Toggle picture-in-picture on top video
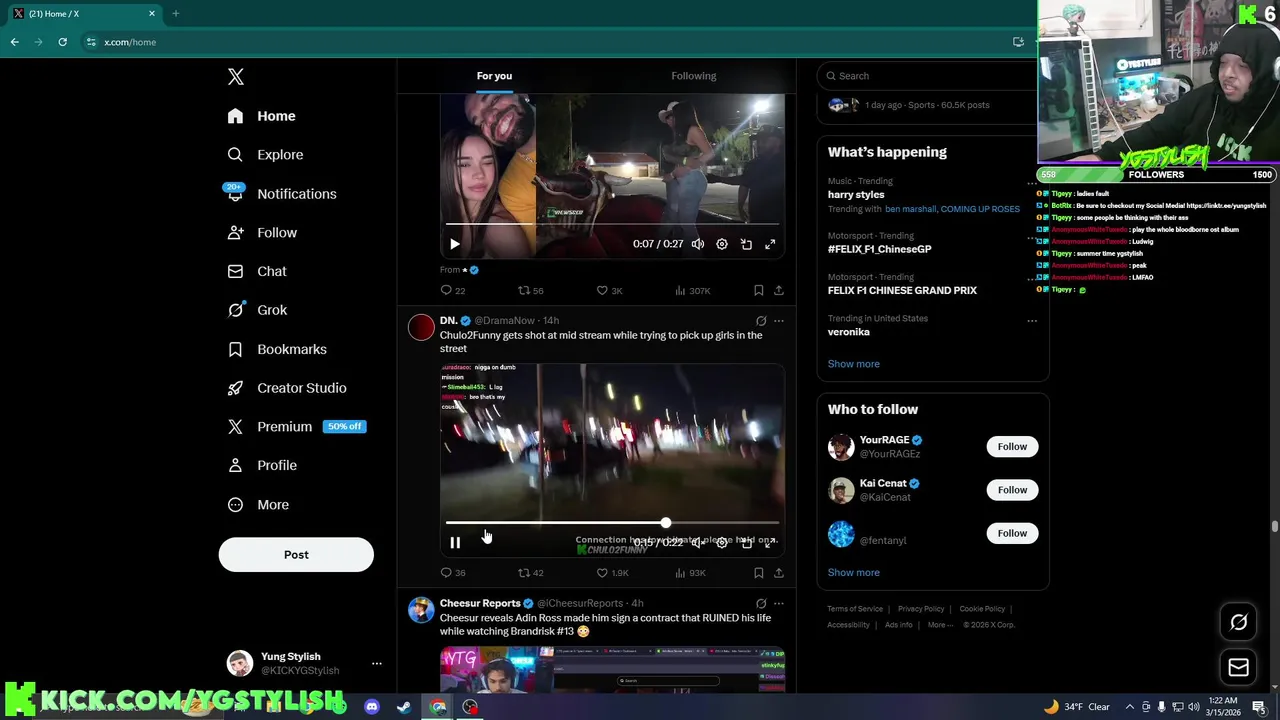 [746, 244]
